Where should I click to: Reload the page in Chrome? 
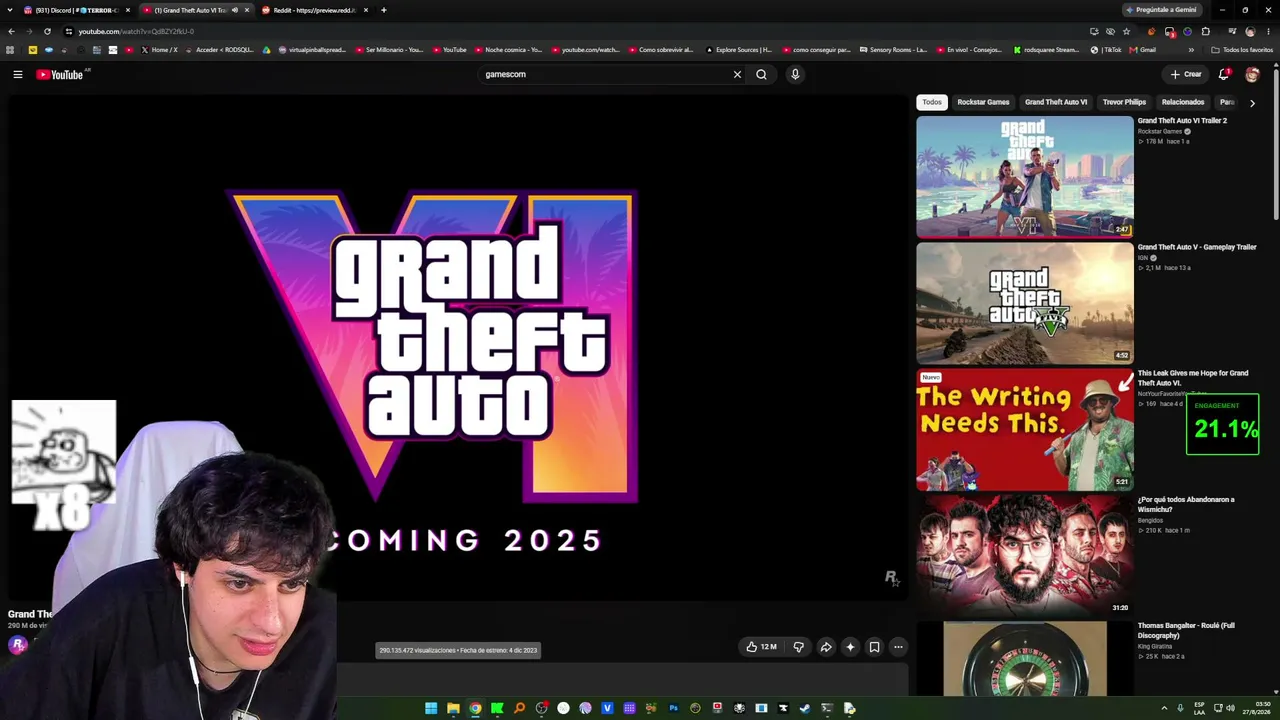coord(47,31)
